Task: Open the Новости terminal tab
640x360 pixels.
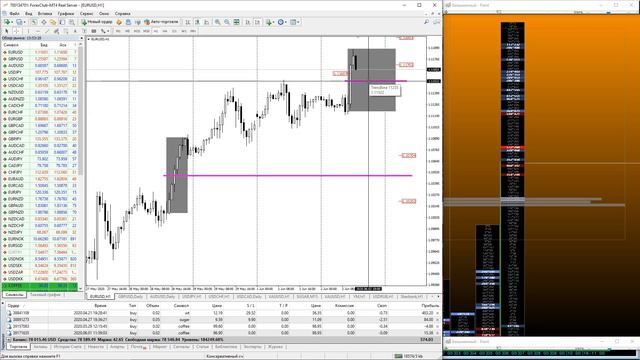Action: pos(96,347)
